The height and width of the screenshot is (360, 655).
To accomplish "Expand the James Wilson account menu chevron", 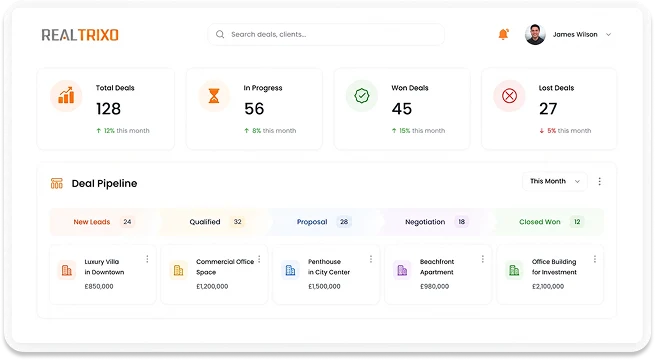I will tap(609, 35).
